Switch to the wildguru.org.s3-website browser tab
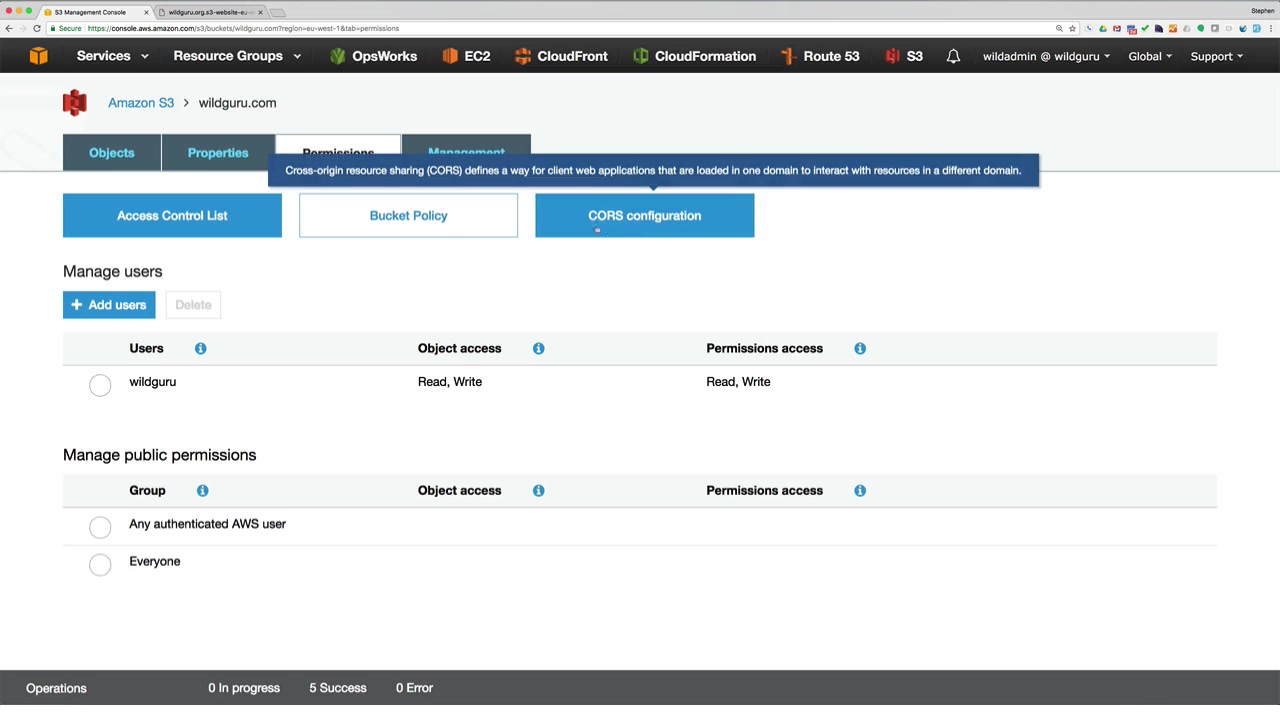Viewport: 1280px width, 720px height. pyautogui.click(x=210, y=12)
